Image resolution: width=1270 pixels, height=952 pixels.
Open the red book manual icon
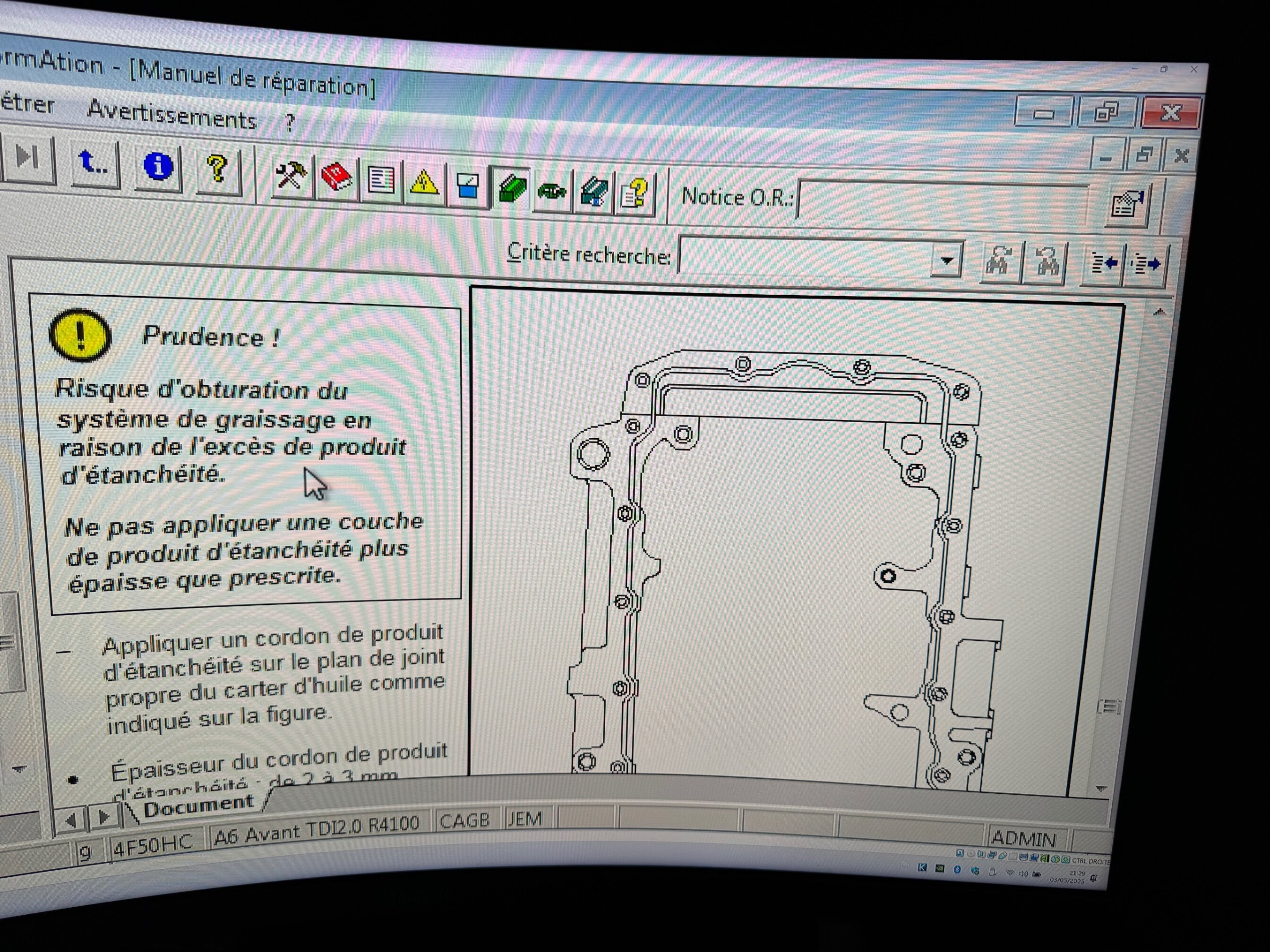coord(336,178)
